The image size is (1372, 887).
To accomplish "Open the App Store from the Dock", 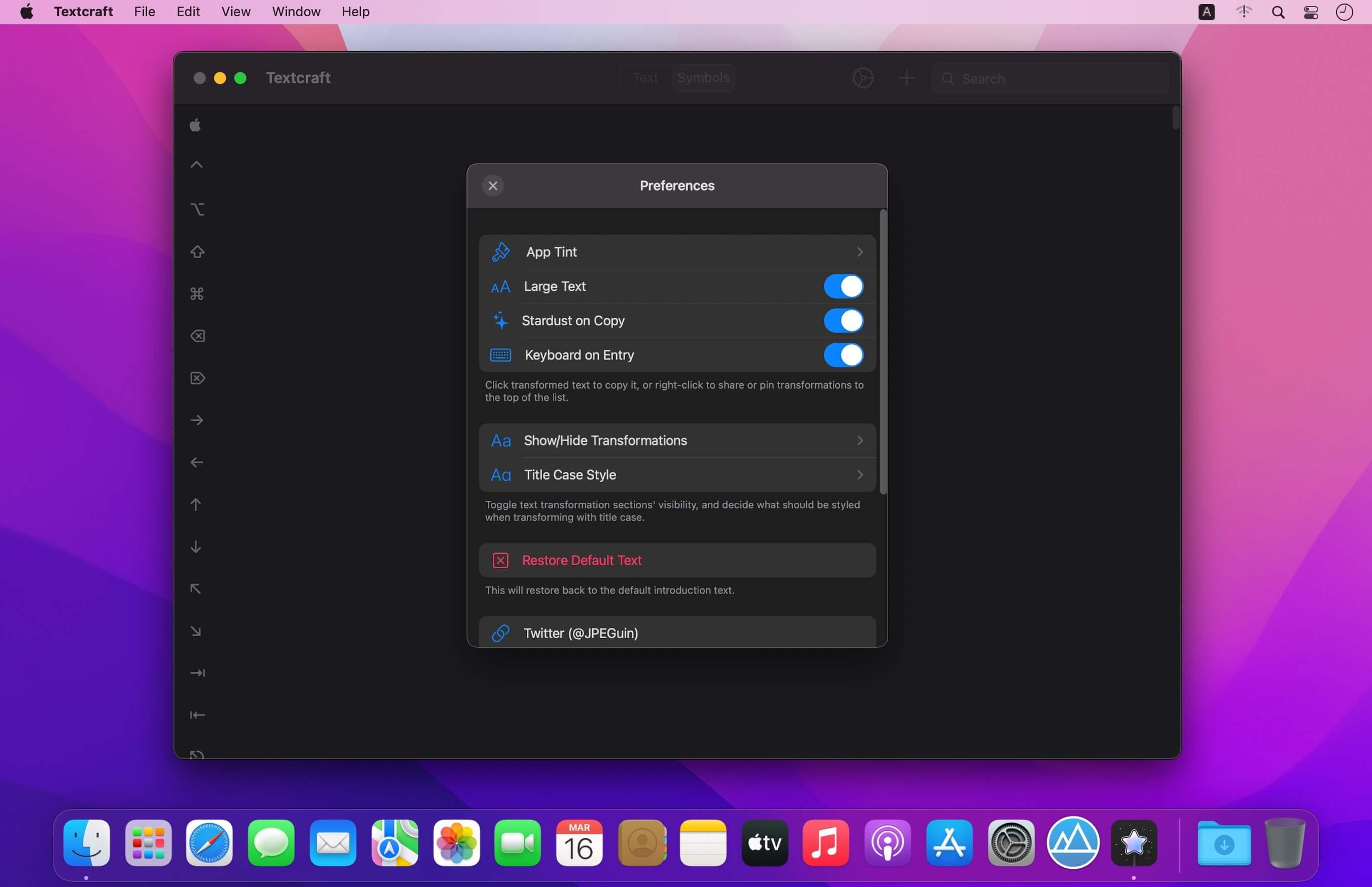I will (x=949, y=843).
